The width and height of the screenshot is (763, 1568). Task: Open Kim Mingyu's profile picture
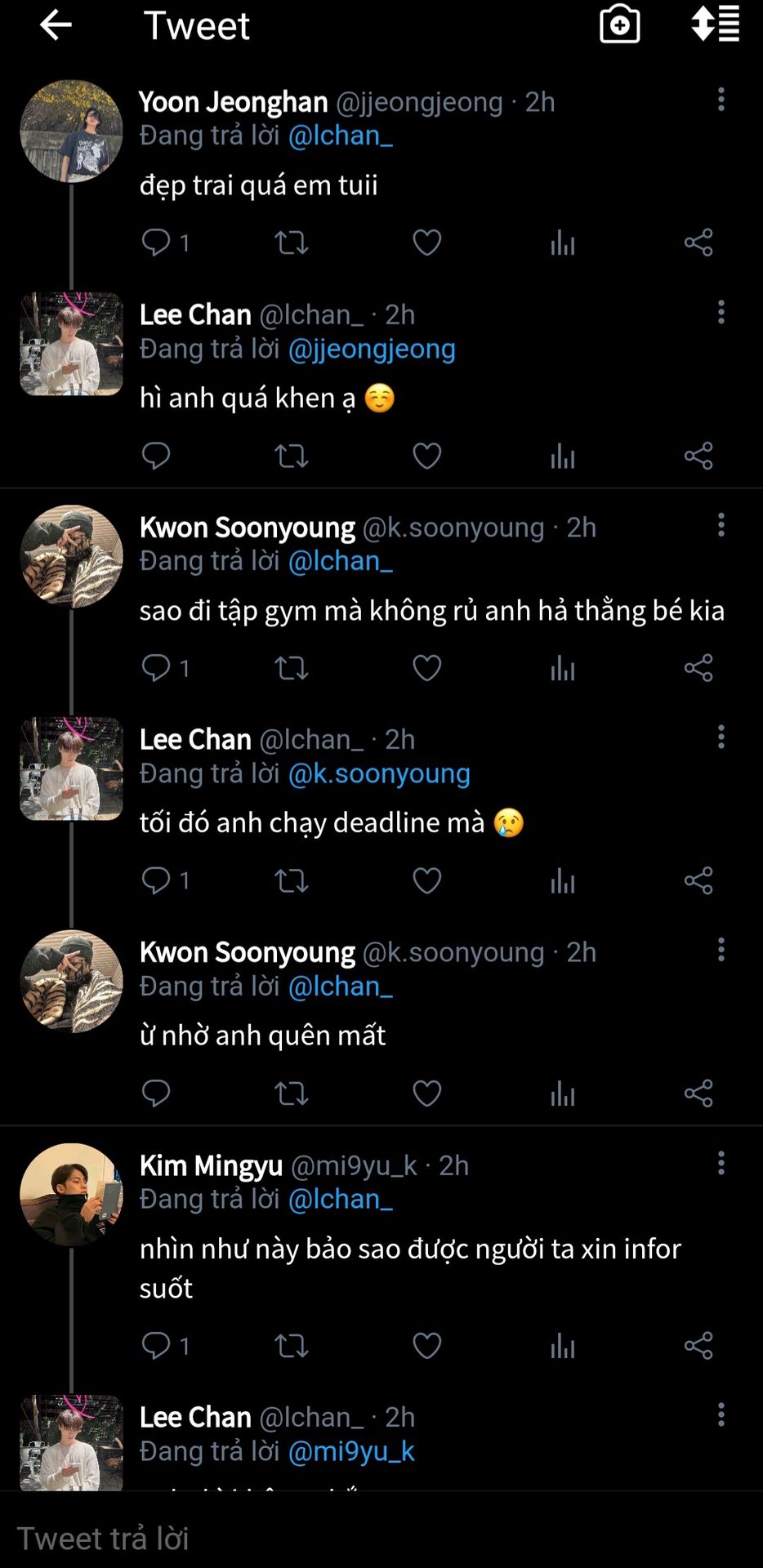(x=71, y=1194)
